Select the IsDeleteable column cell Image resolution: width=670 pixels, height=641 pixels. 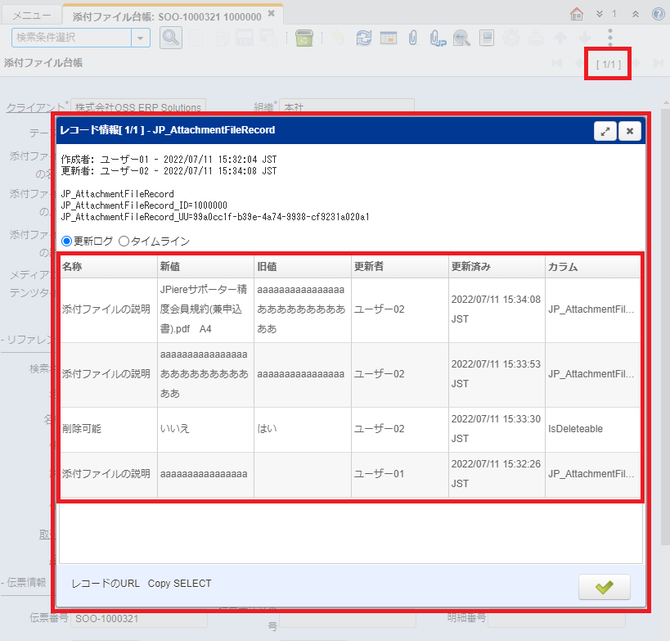[593, 429]
